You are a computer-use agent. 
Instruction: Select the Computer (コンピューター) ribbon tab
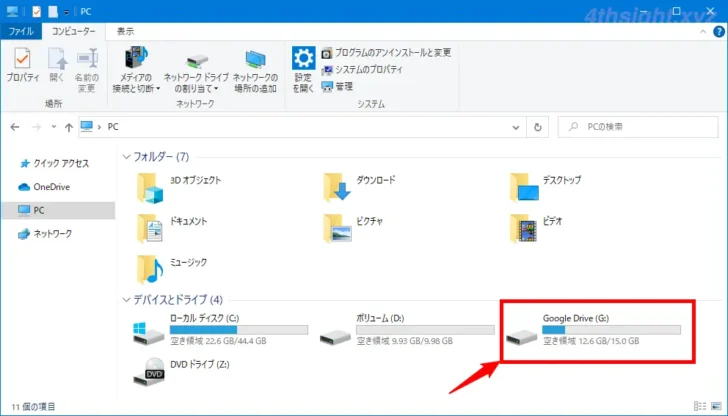(73, 32)
